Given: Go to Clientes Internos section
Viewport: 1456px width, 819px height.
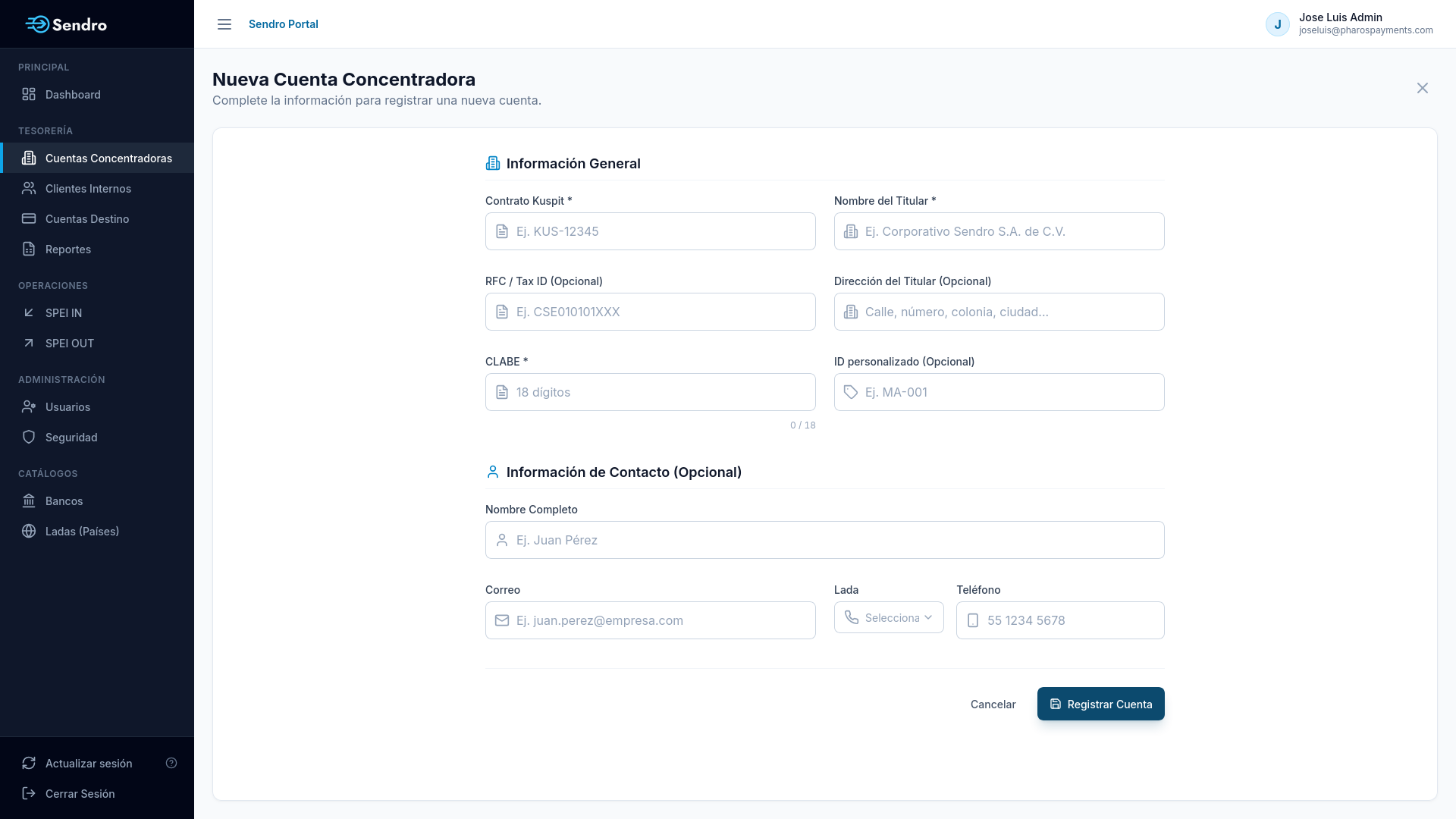Looking at the screenshot, I should tap(97, 188).
